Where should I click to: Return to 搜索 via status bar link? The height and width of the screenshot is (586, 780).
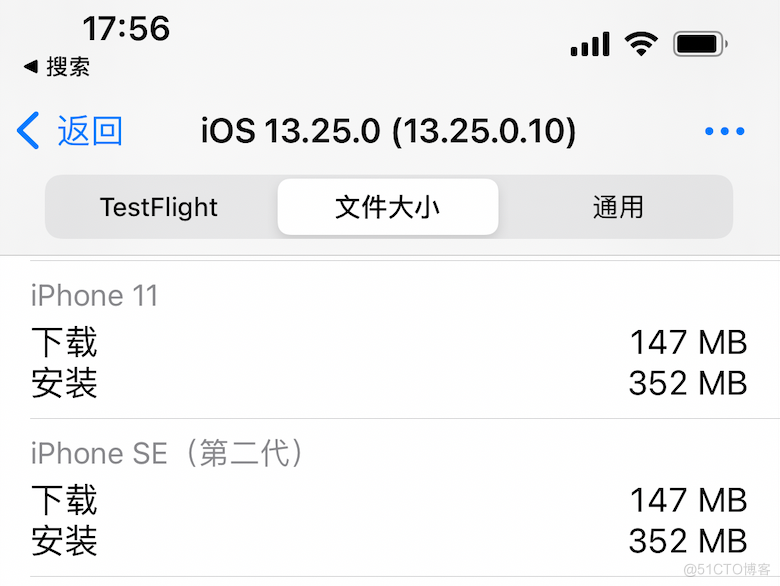click(x=68, y=67)
